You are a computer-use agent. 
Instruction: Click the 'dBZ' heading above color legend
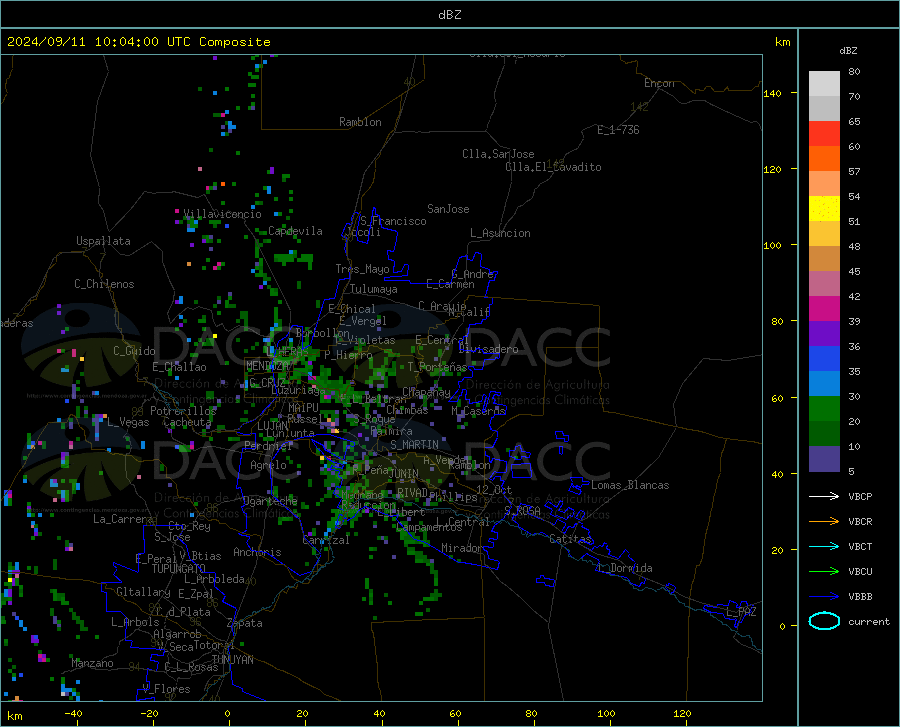coord(848,50)
